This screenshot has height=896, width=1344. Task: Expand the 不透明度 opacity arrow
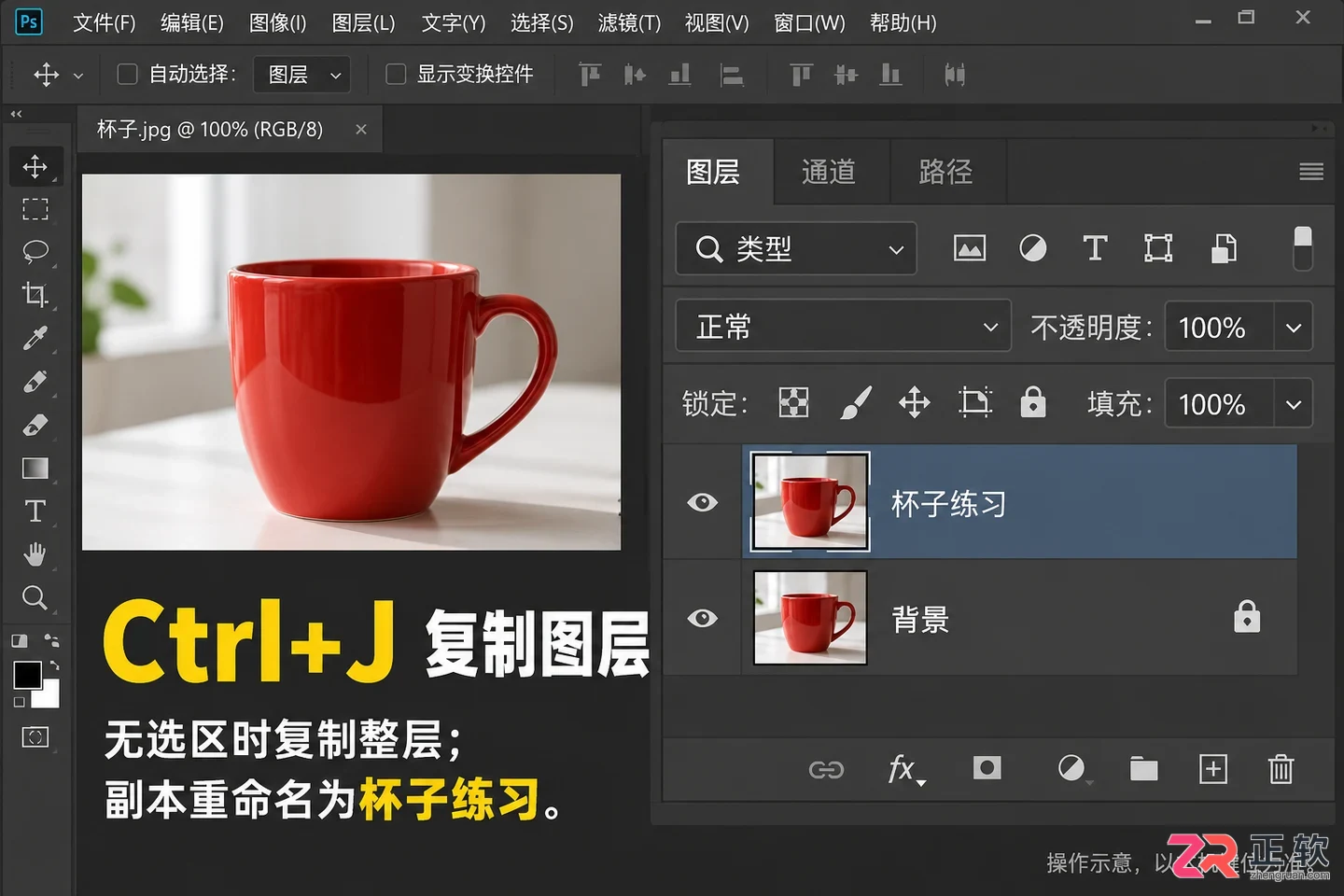click(1294, 327)
